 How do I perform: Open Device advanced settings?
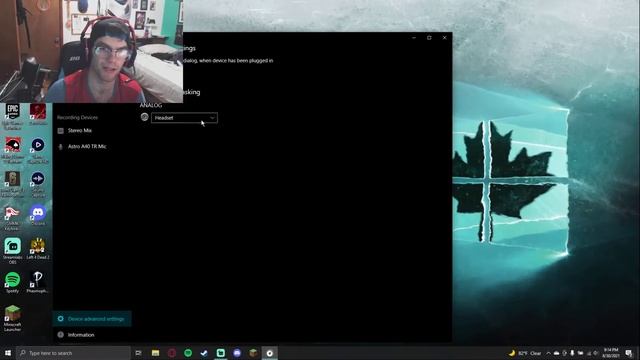coord(92,319)
